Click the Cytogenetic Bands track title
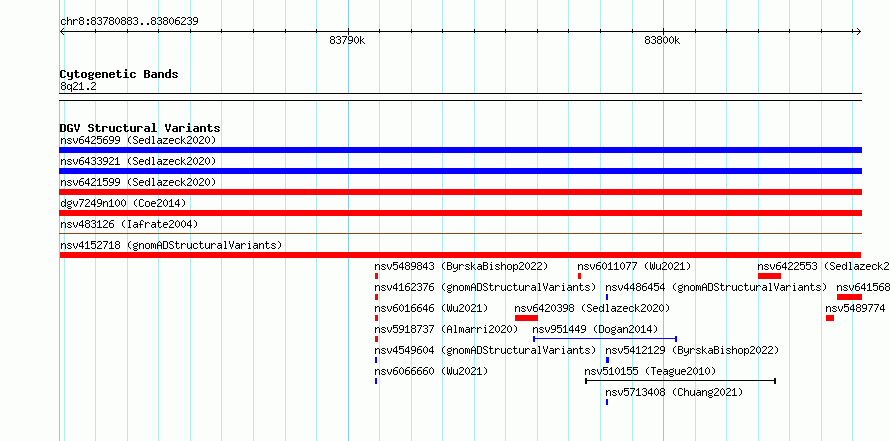Screen dimensions: 890x441 click(x=119, y=74)
